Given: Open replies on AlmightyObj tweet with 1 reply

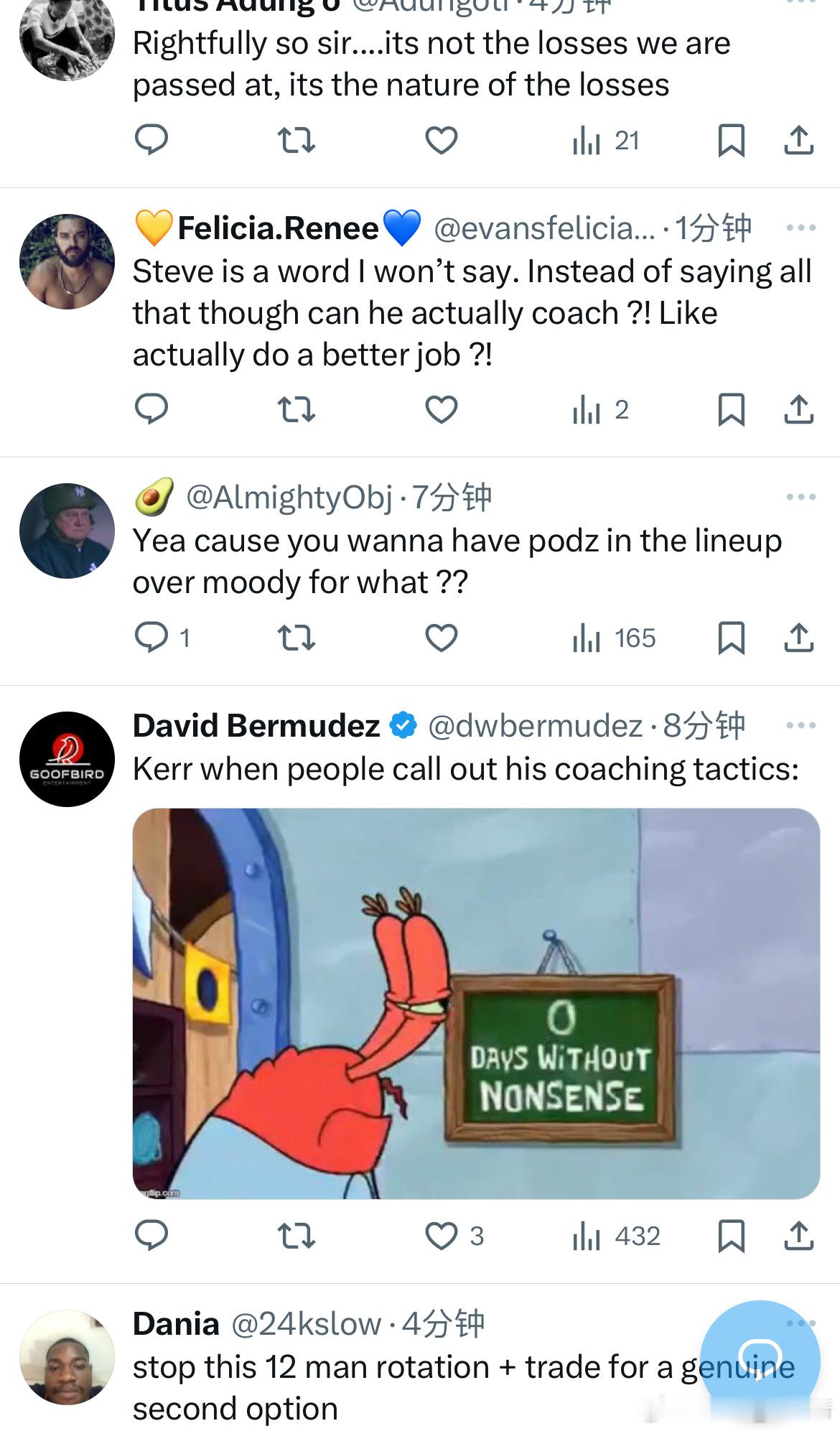Looking at the screenshot, I should [163, 638].
